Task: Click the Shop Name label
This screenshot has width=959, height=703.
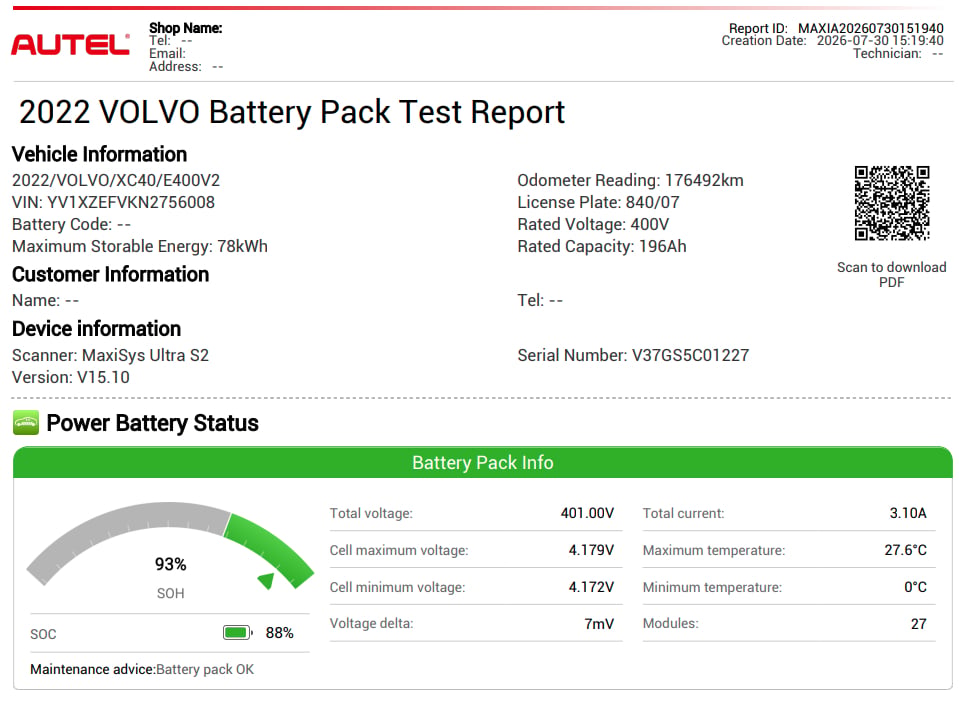Action: click(x=186, y=28)
